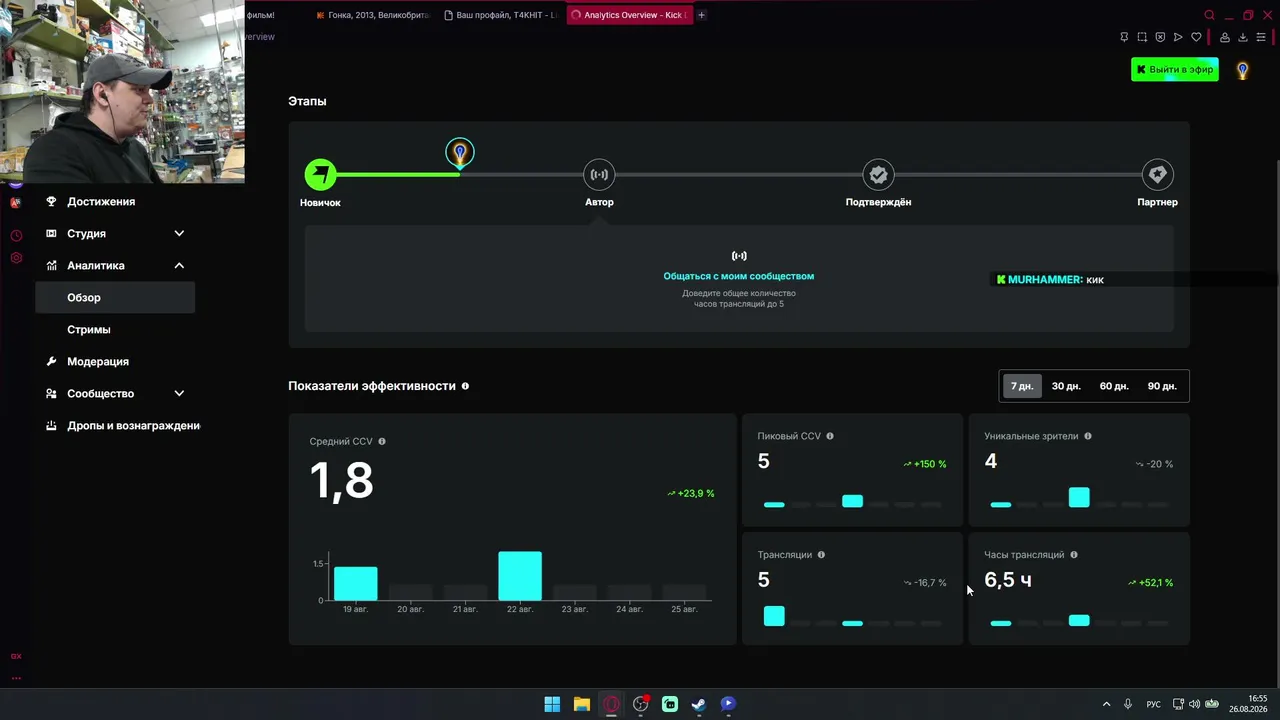The image size is (1280, 720).
Task: Click the browser snapshot capture icon
Action: pyautogui.click(x=1142, y=37)
